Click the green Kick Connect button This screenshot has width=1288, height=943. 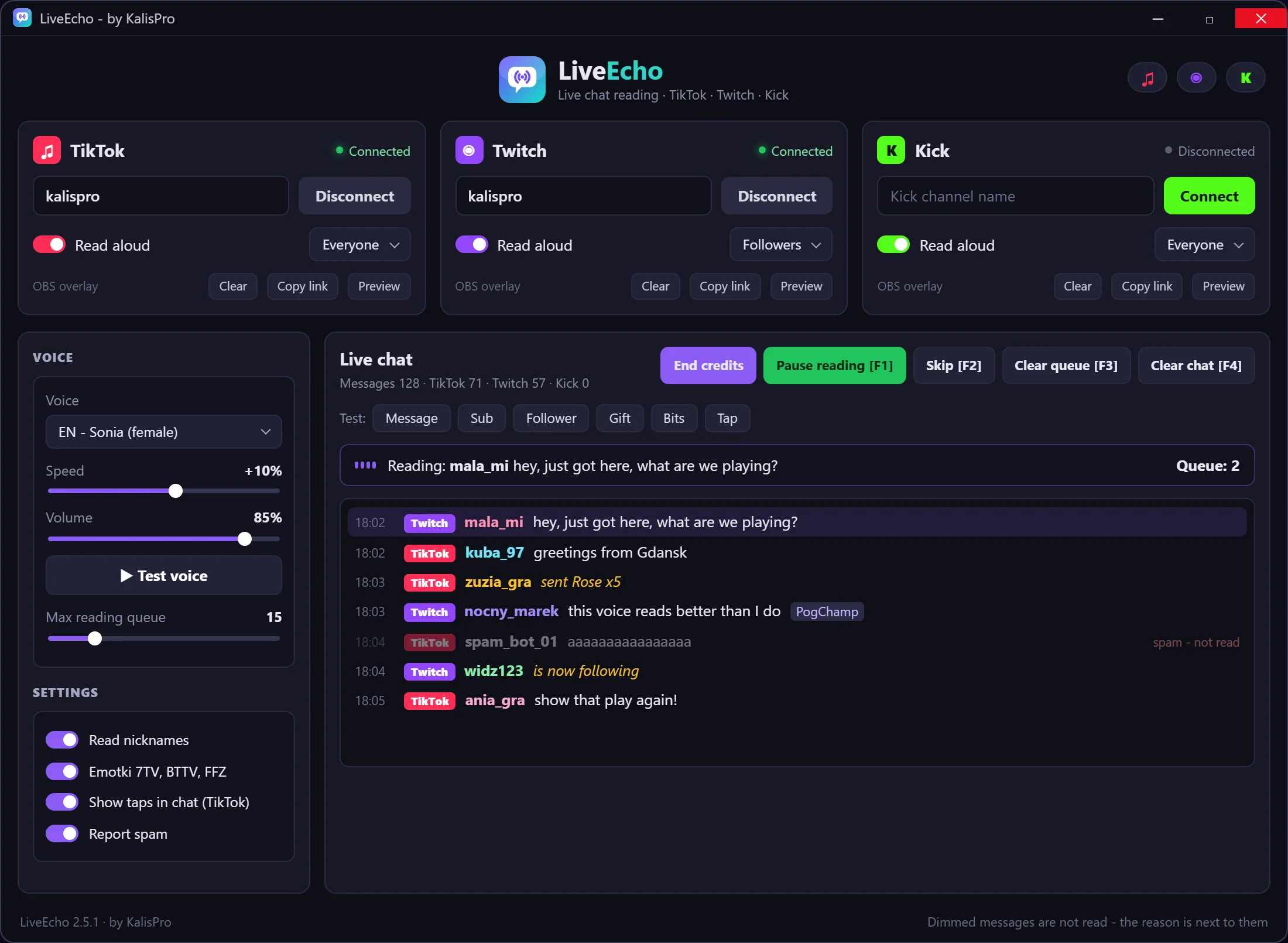(x=1209, y=196)
